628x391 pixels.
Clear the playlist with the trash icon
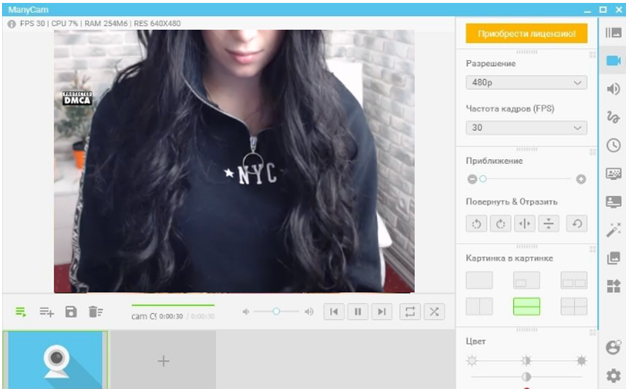point(95,312)
